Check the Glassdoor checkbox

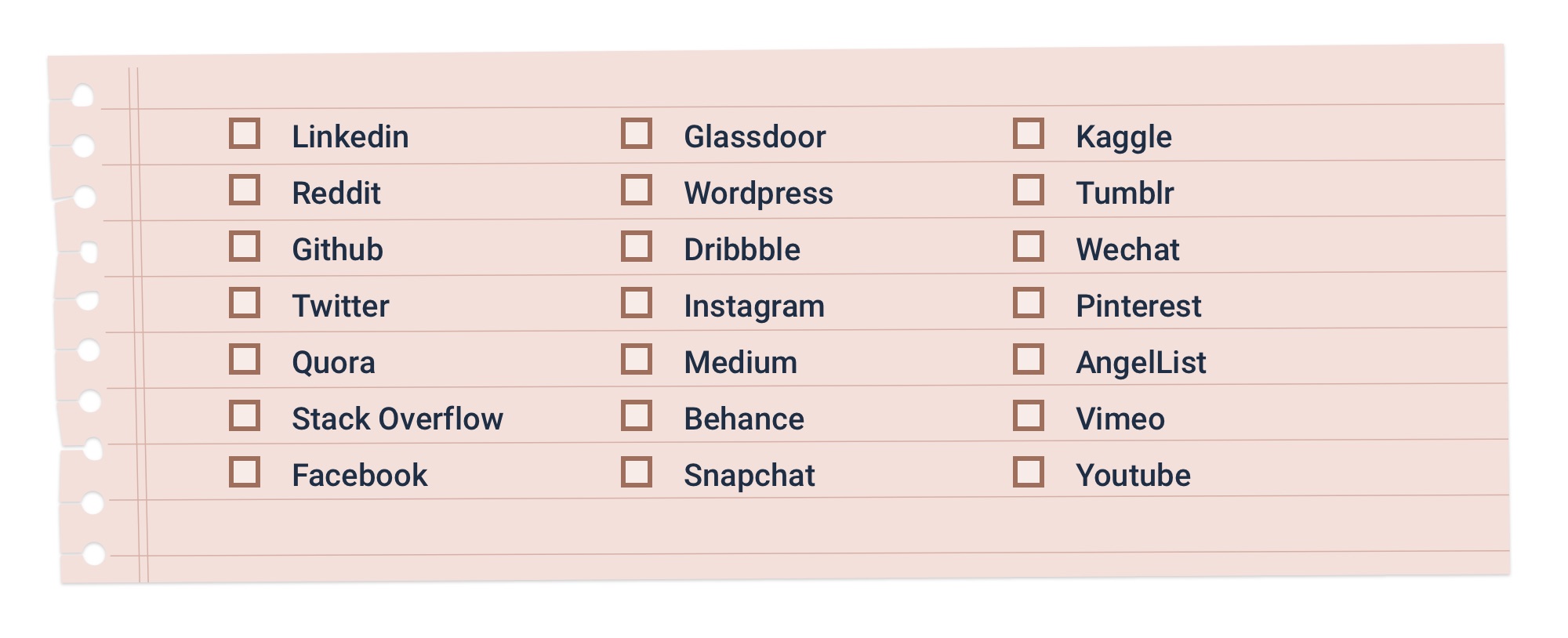point(637,133)
